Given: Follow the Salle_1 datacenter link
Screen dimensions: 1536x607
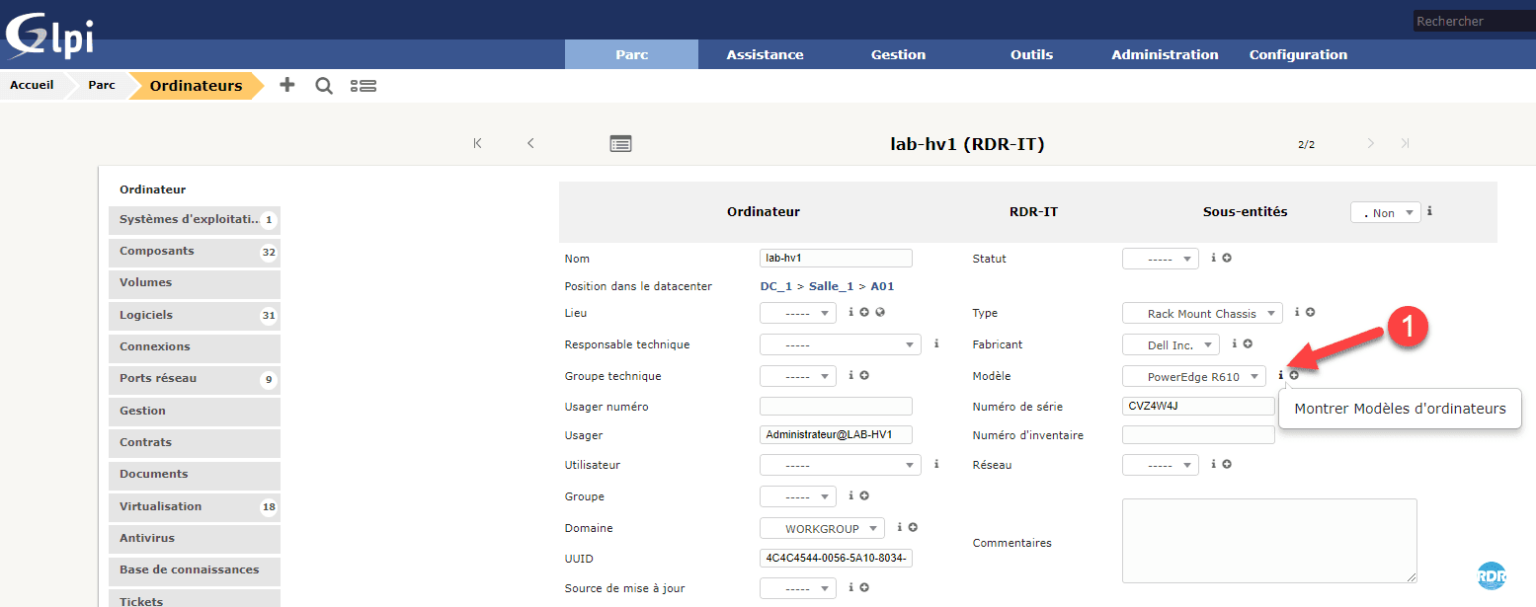Looking at the screenshot, I should [831, 286].
